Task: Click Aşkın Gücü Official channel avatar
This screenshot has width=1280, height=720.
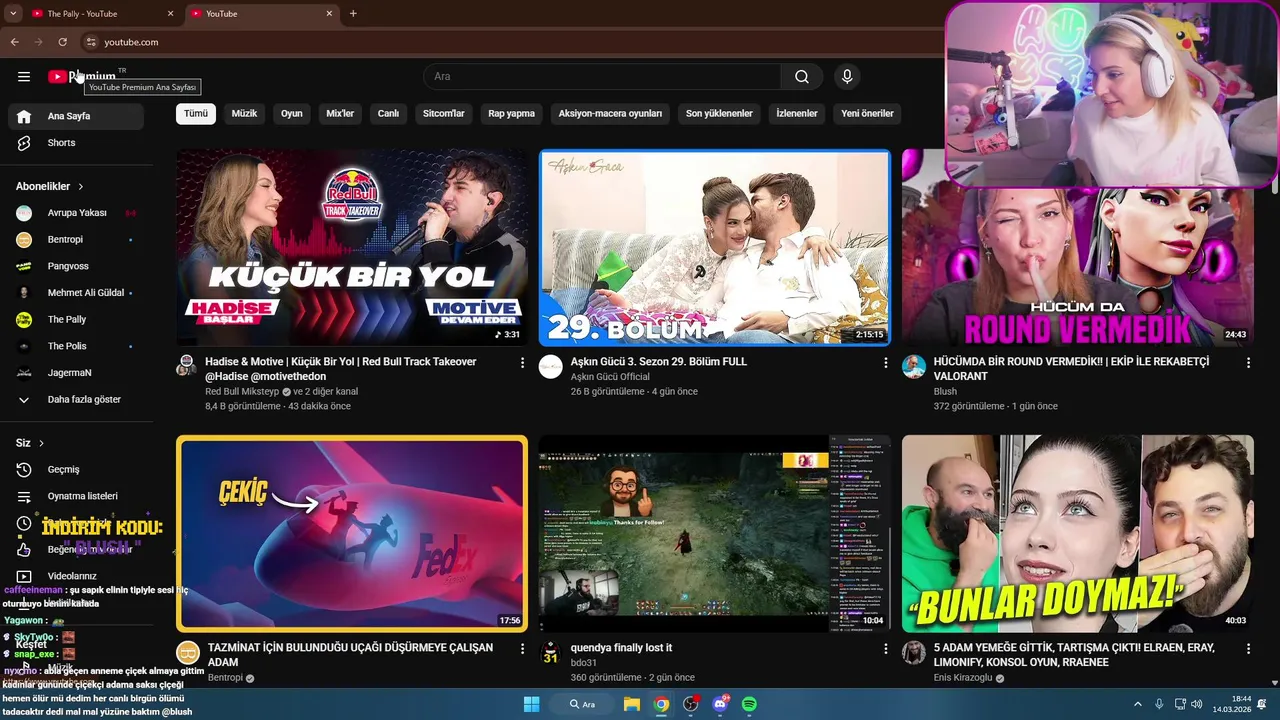Action: (551, 366)
